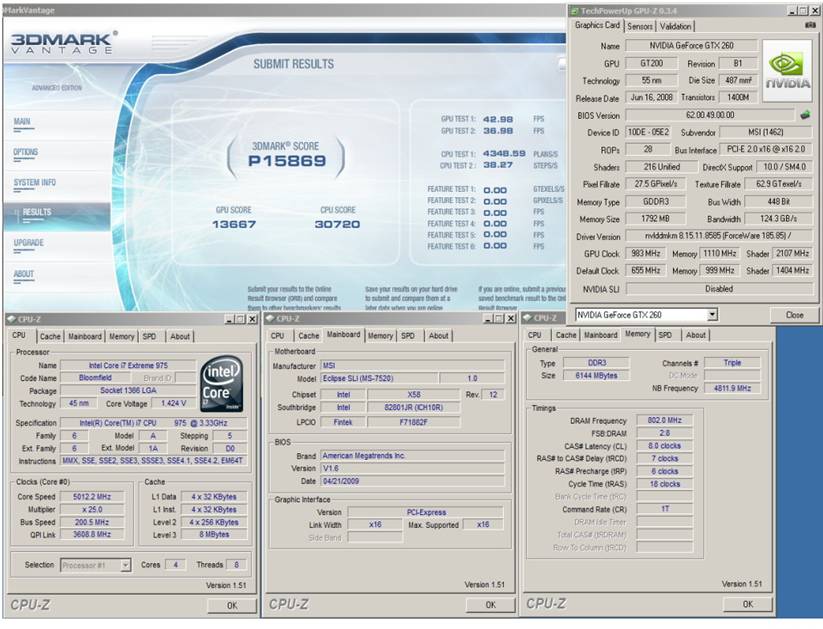Viewport: 823px width, 629px height.
Task: Switch to the Validation tab in GPU-Z
Action: [676, 26]
